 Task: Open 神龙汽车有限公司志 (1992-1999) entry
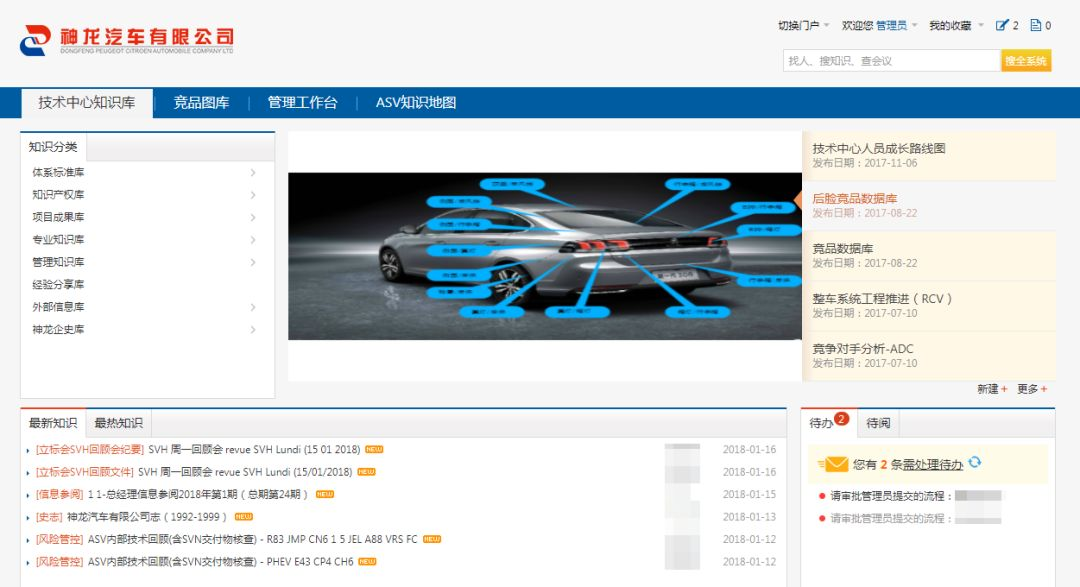tap(147, 517)
